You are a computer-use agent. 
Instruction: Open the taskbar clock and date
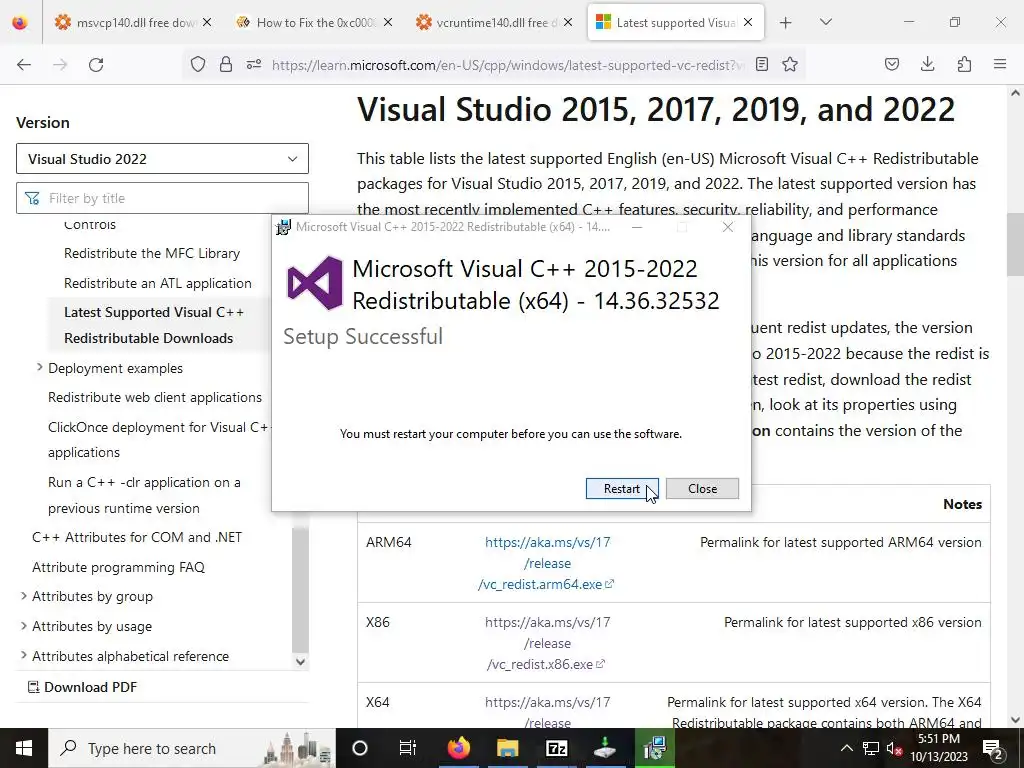coord(938,748)
